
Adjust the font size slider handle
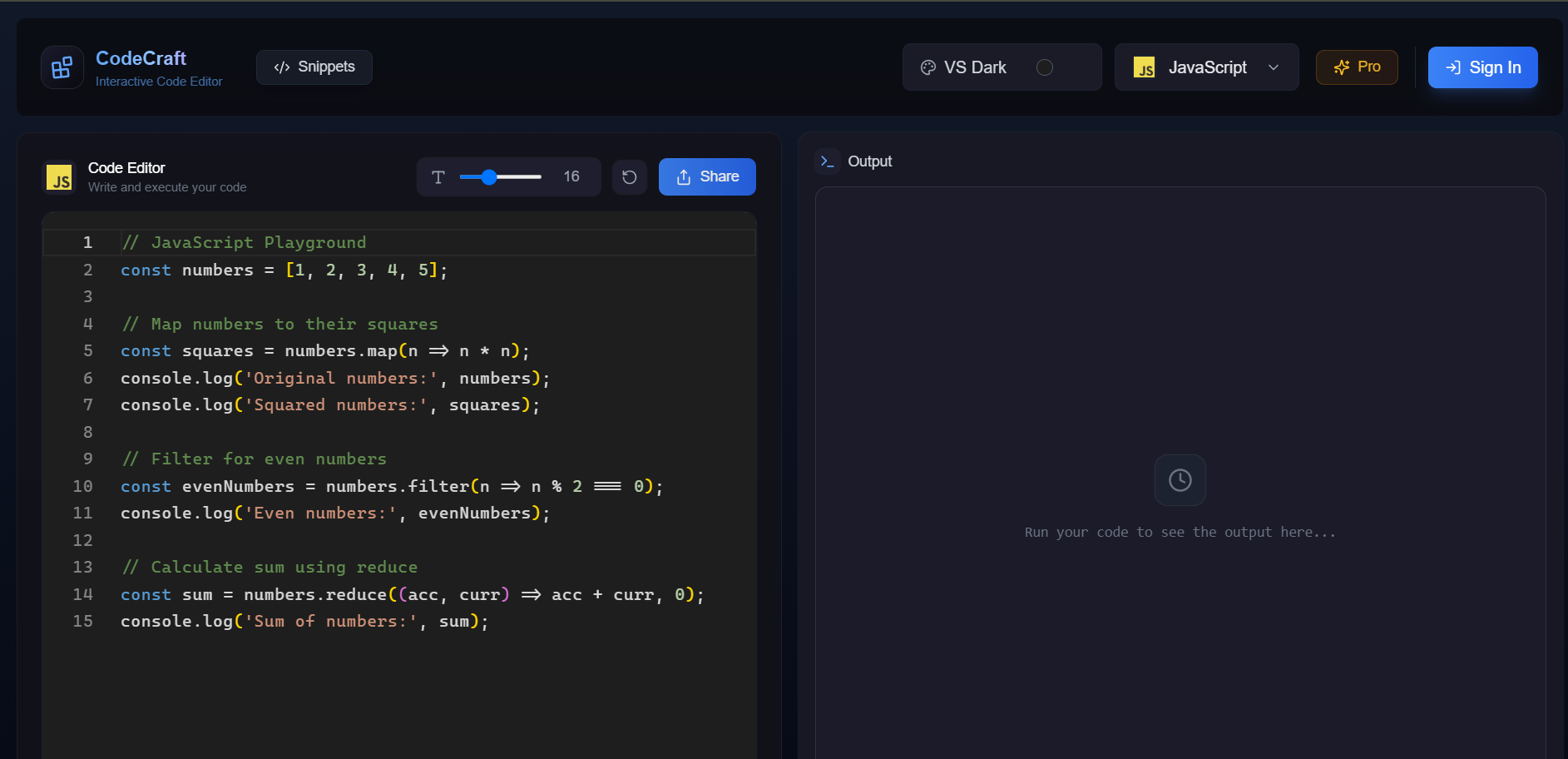tap(489, 176)
